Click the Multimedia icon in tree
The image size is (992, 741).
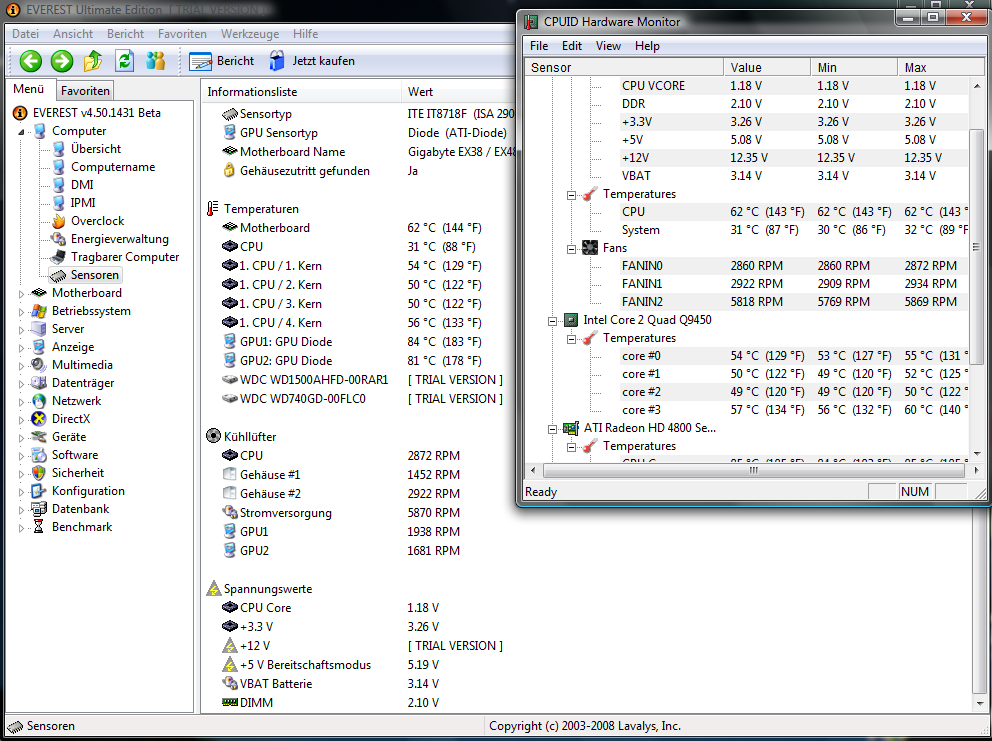click(39, 364)
